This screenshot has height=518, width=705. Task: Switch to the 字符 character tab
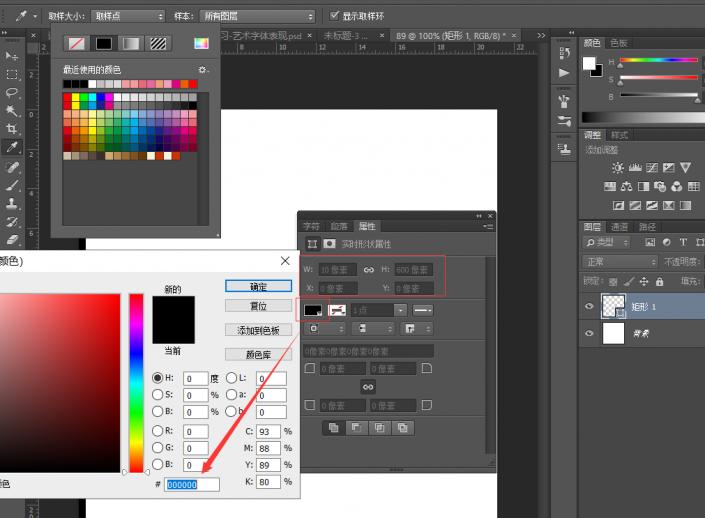(311, 226)
